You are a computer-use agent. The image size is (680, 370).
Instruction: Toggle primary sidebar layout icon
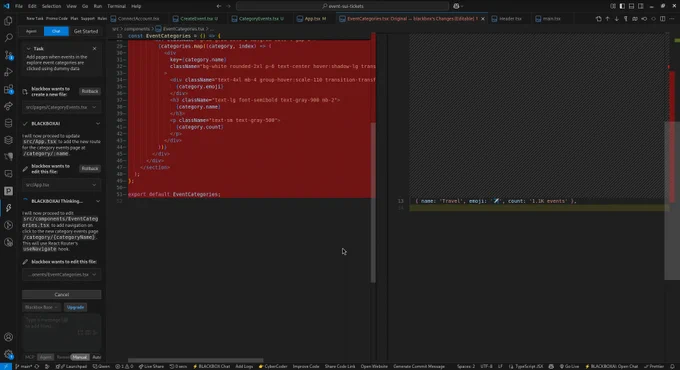click(622, 6)
